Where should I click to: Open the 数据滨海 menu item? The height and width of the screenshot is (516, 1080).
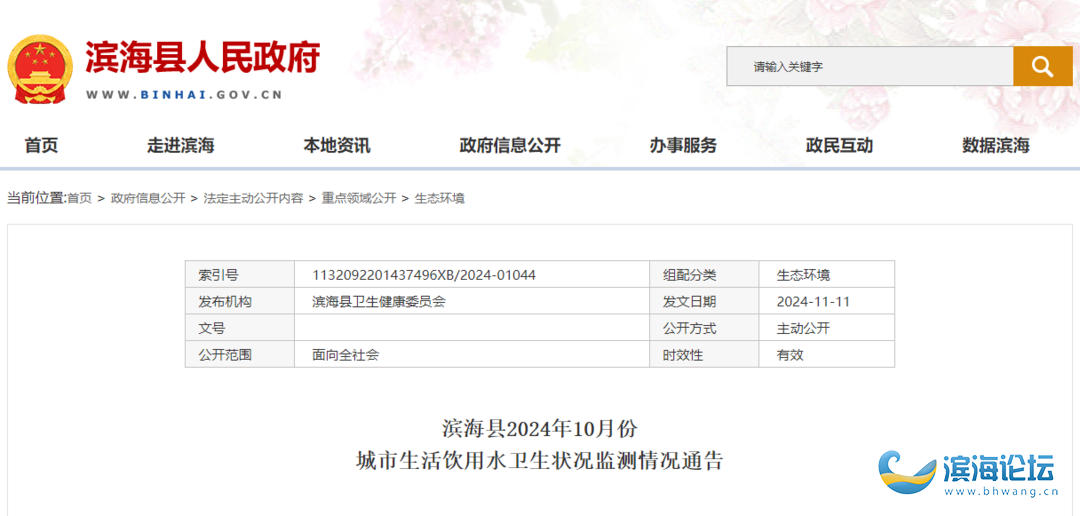[996, 146]
